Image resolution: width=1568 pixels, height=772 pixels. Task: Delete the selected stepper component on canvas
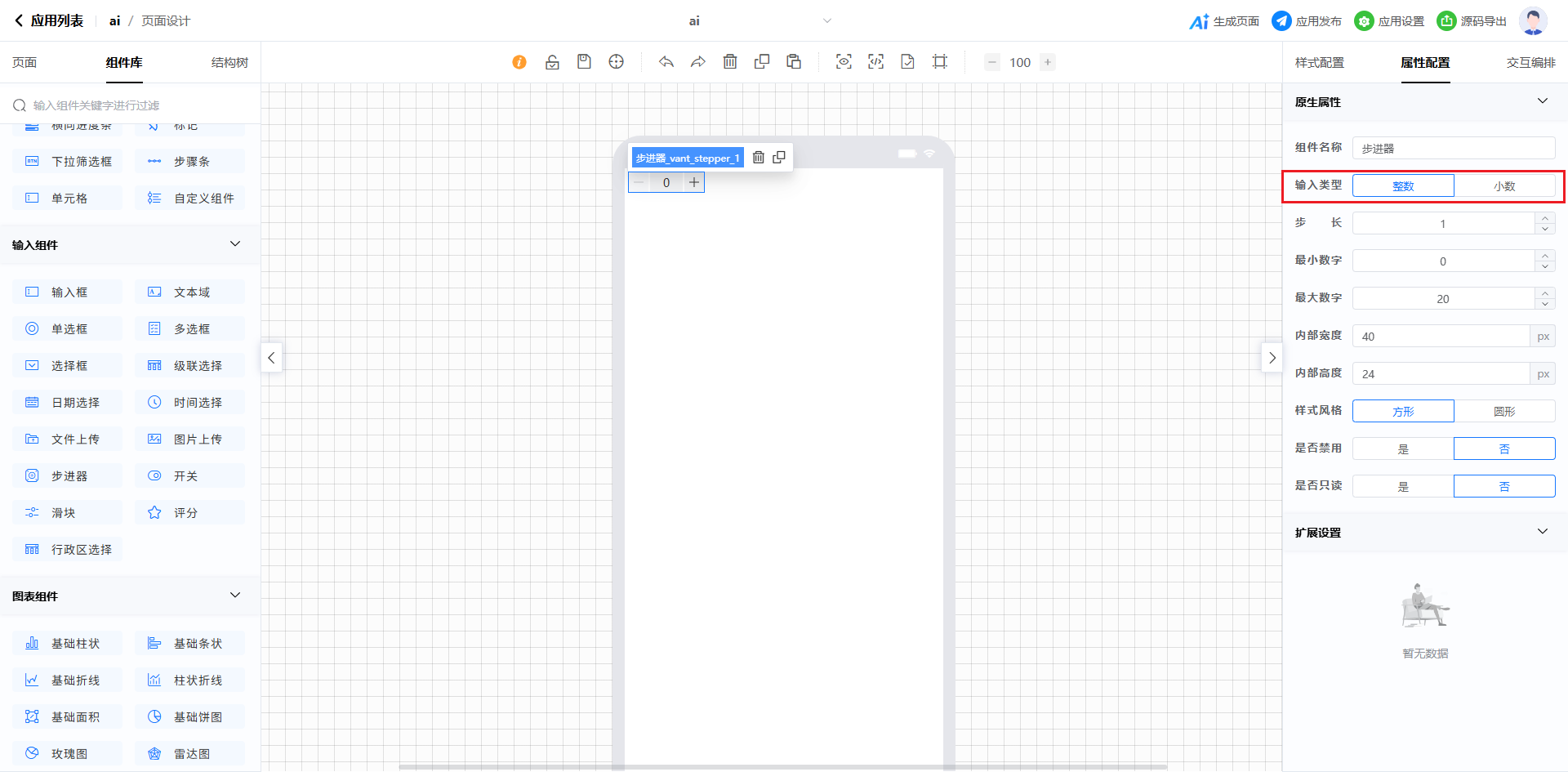(759, 158)
